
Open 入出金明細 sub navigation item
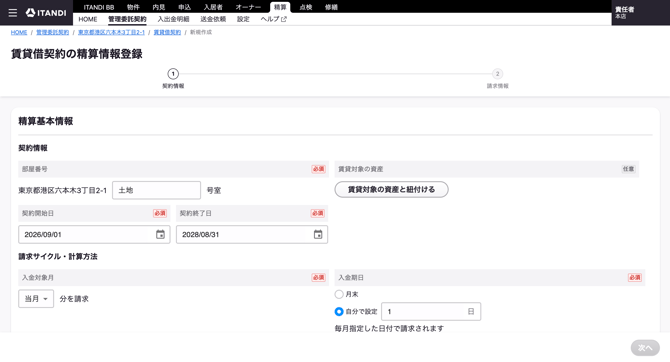pos(173,19)
